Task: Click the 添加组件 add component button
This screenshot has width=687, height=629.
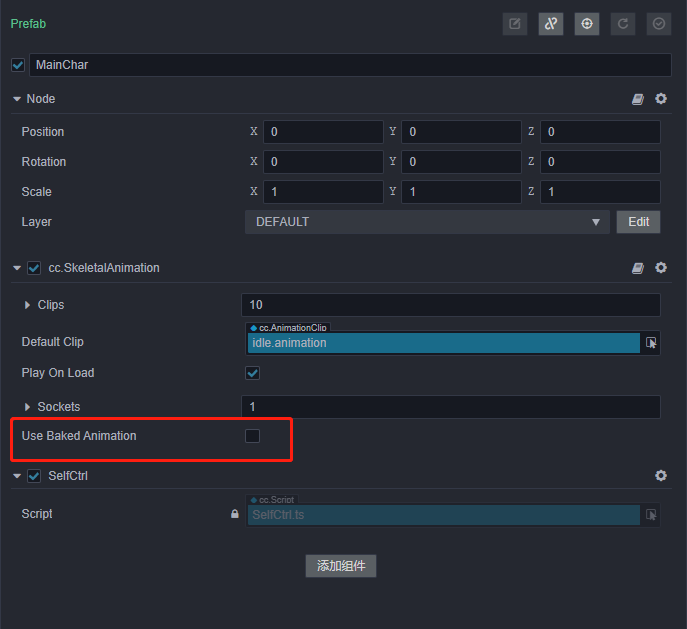Action: pos(341,566)
